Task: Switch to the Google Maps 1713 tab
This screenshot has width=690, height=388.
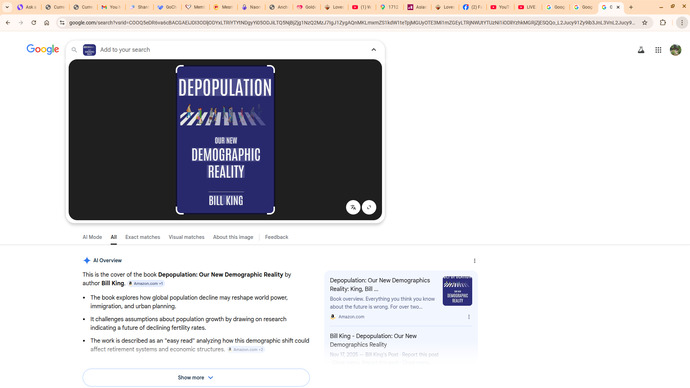Action: coord(389,7)
